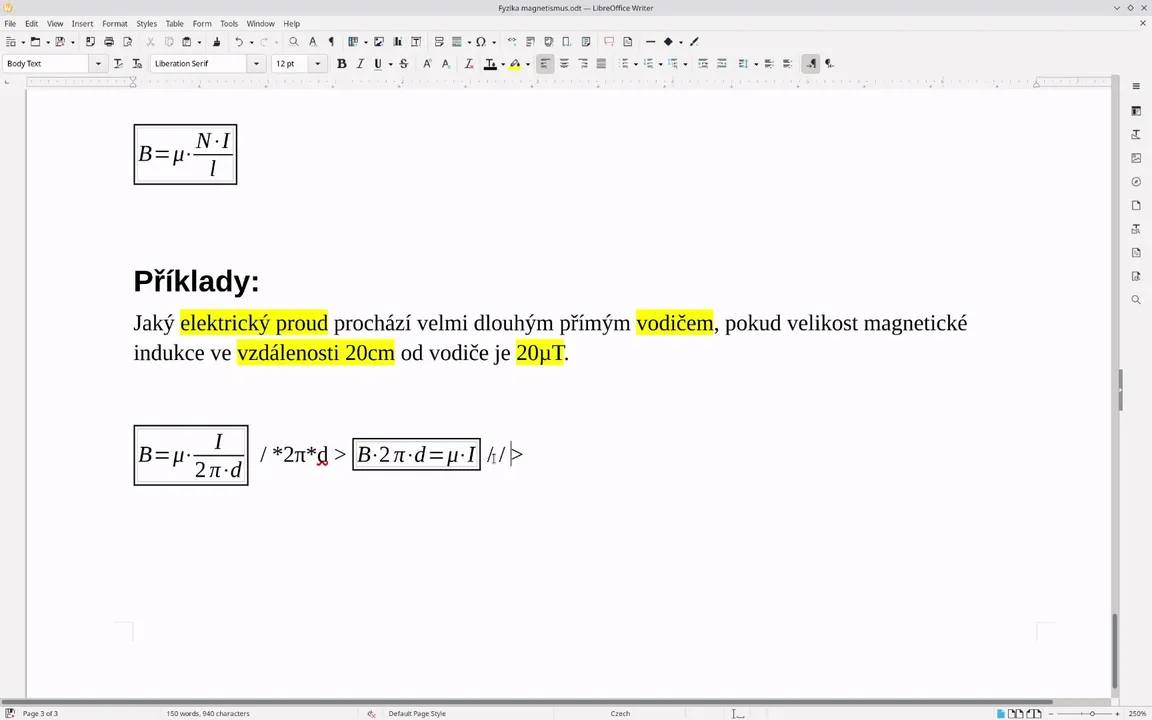Expand the Font Name dropdown
This screenshot has height=720, width=1152.
(256, 64)
